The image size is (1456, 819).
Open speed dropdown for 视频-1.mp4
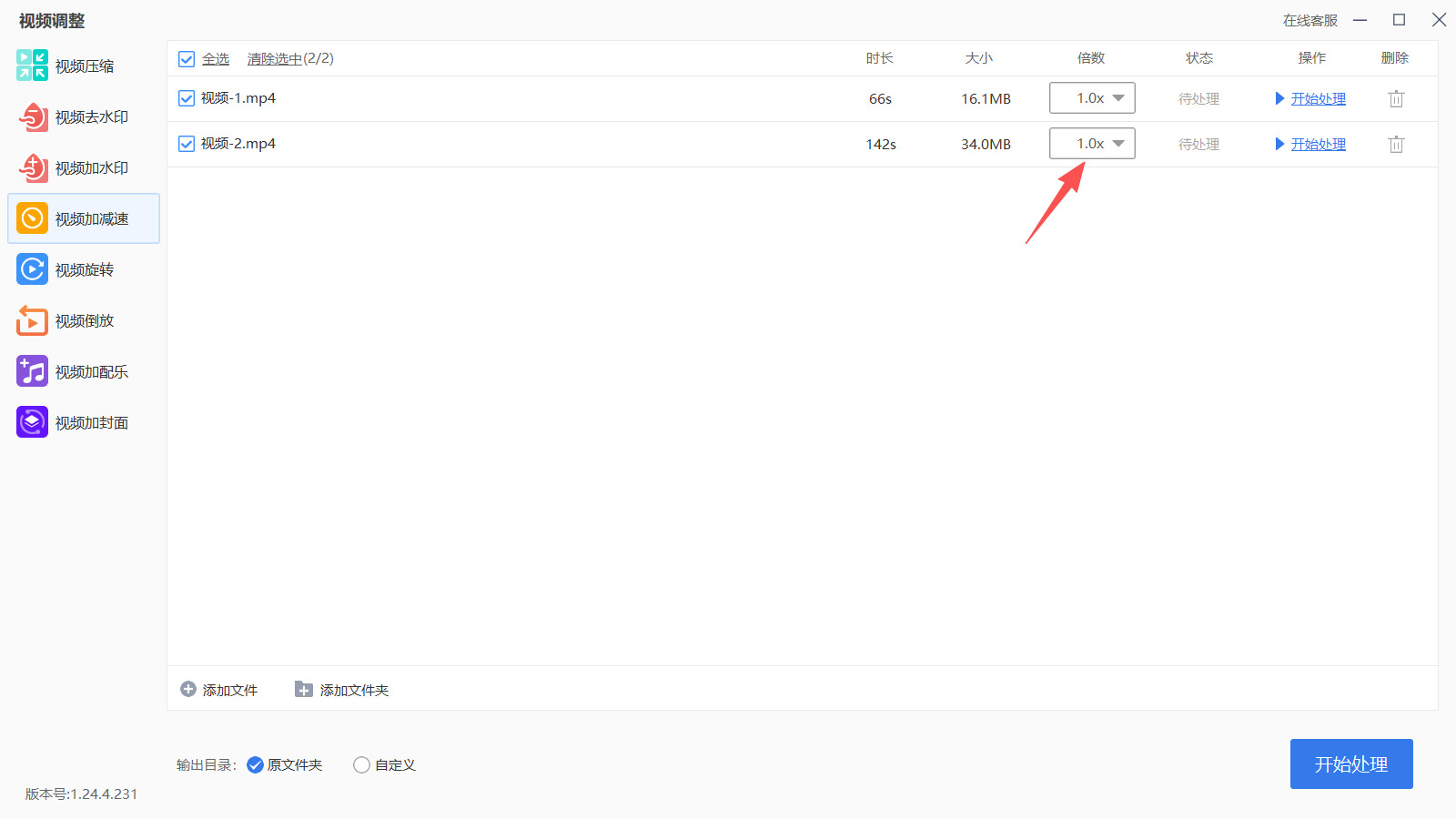coord(1092,98)
